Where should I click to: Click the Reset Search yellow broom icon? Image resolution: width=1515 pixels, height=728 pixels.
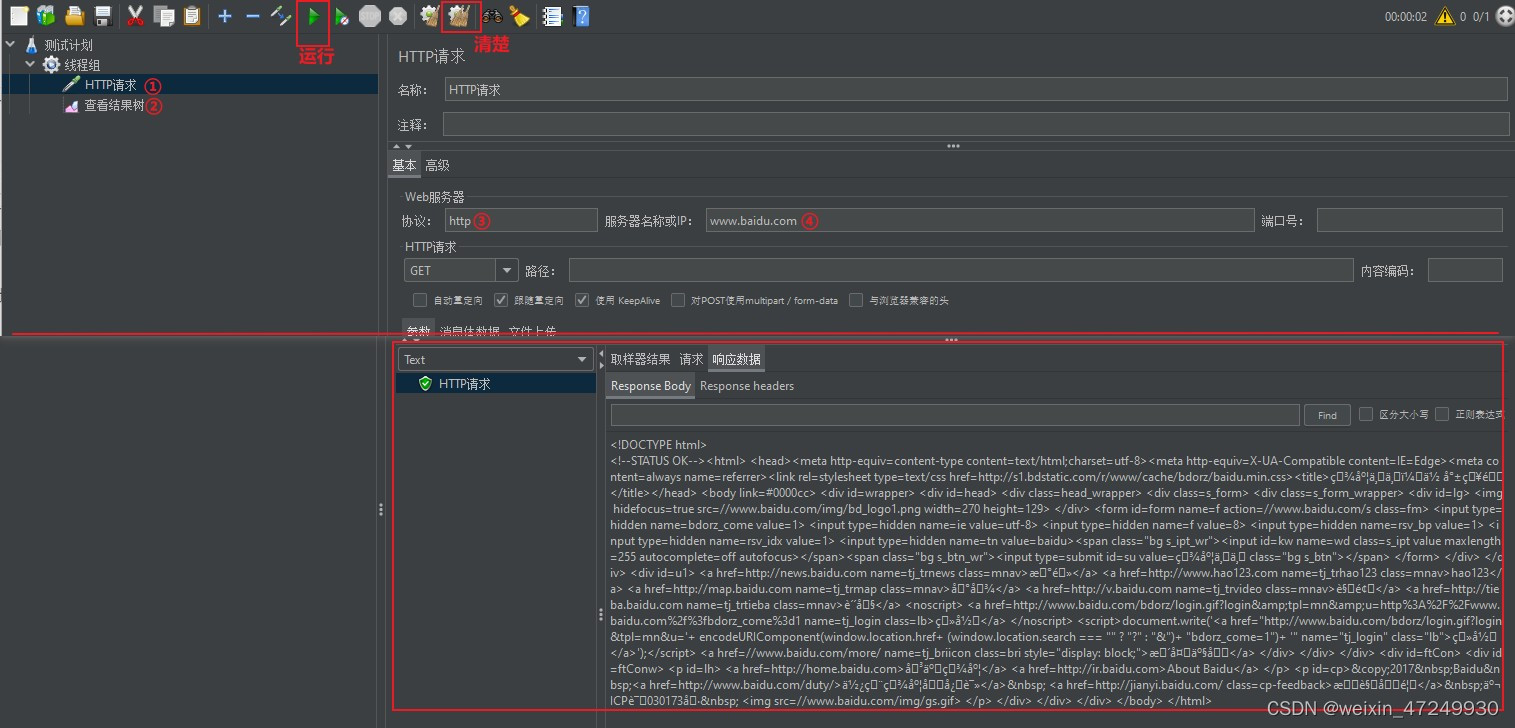[519, 16]
